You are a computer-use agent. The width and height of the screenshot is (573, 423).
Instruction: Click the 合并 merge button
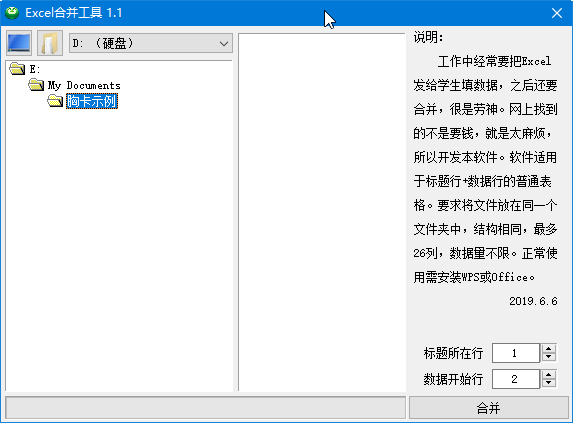(489, 408)
